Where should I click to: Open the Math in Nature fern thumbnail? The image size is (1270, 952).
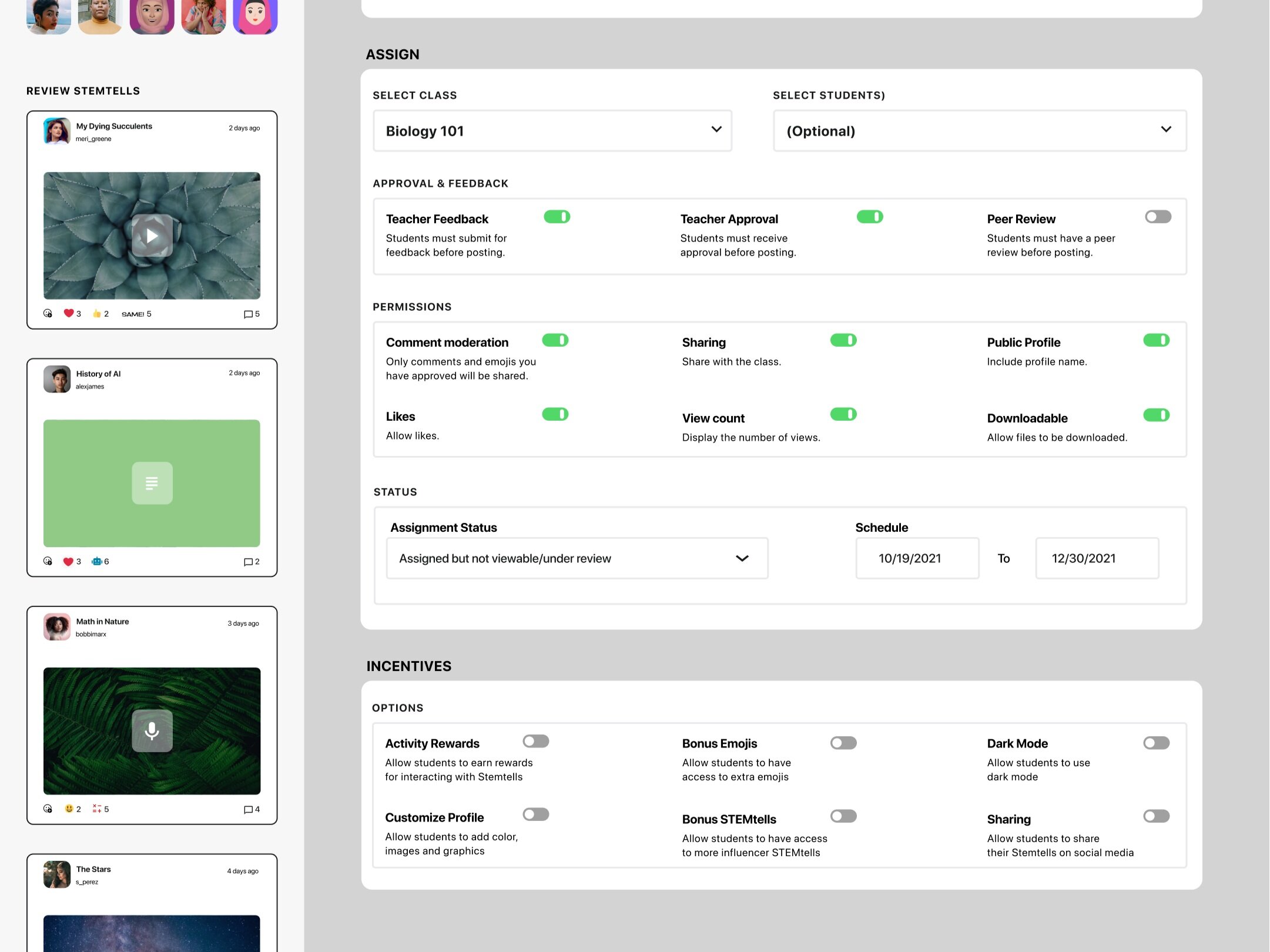point(152,730)
